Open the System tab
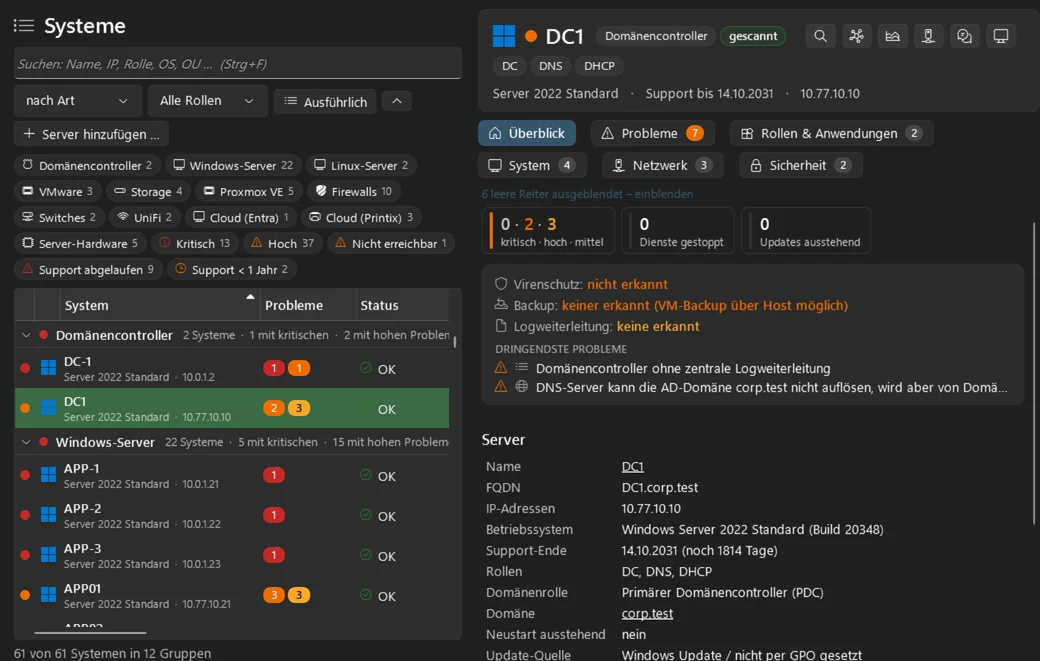1040x661 pixels. [532, 165]
